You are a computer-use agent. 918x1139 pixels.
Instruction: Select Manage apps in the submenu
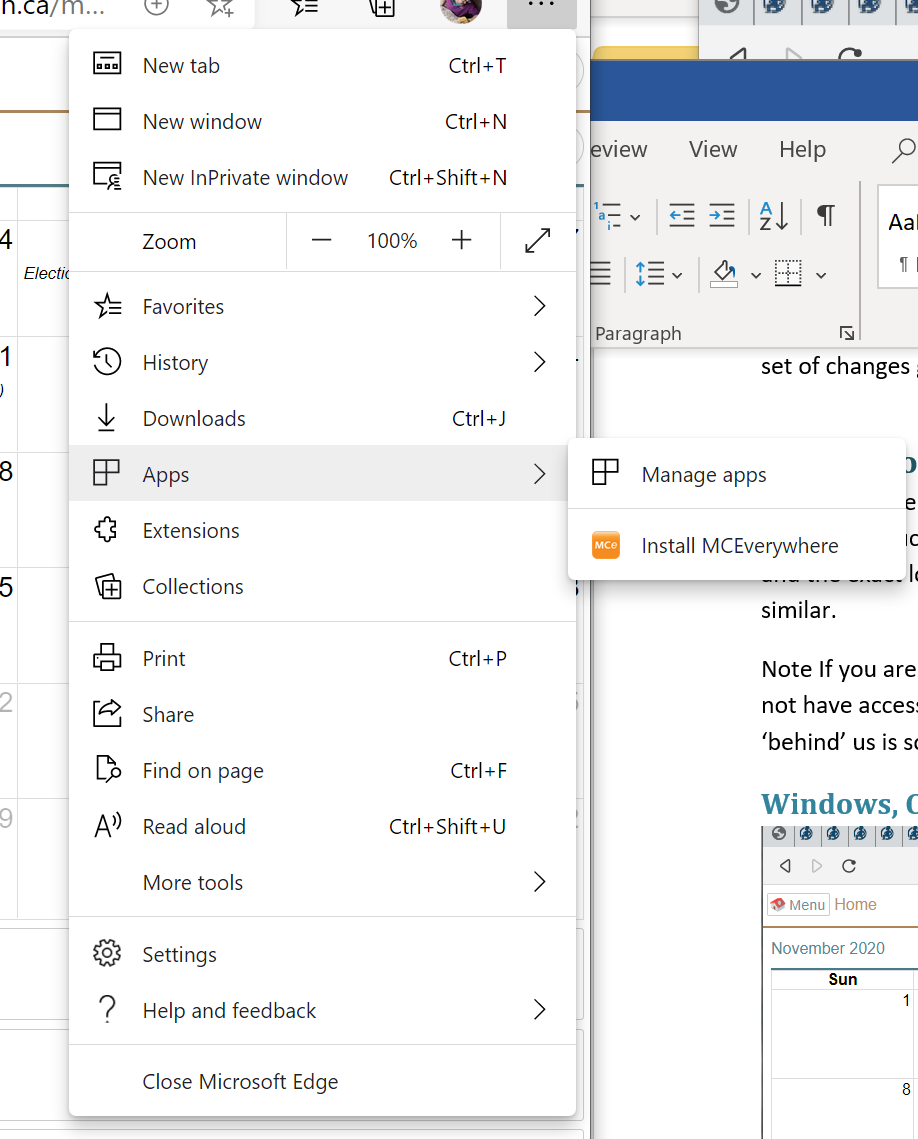736,474
